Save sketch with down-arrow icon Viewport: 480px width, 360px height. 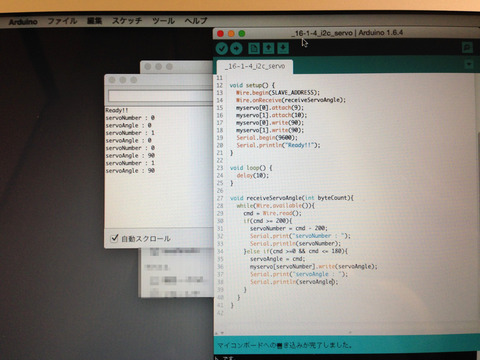[x=283, y=48]
